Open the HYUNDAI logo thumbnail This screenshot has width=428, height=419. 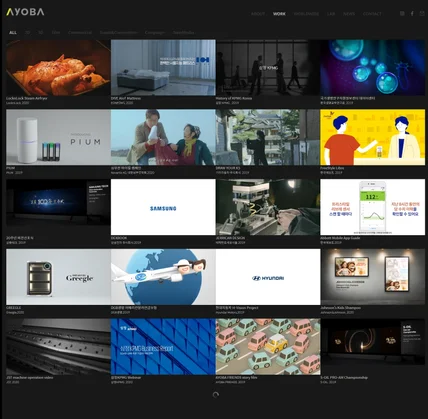(x=268, y=277)
